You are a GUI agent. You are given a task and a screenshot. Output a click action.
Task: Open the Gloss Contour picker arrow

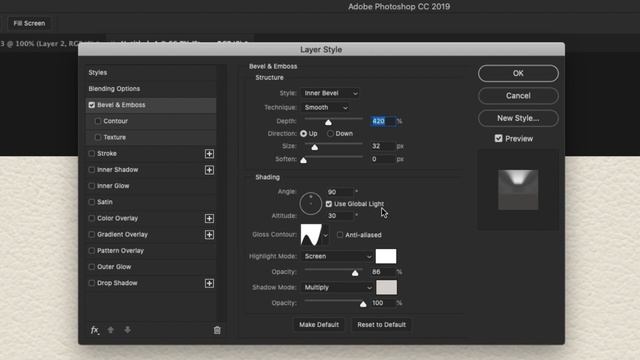[325, 235]
